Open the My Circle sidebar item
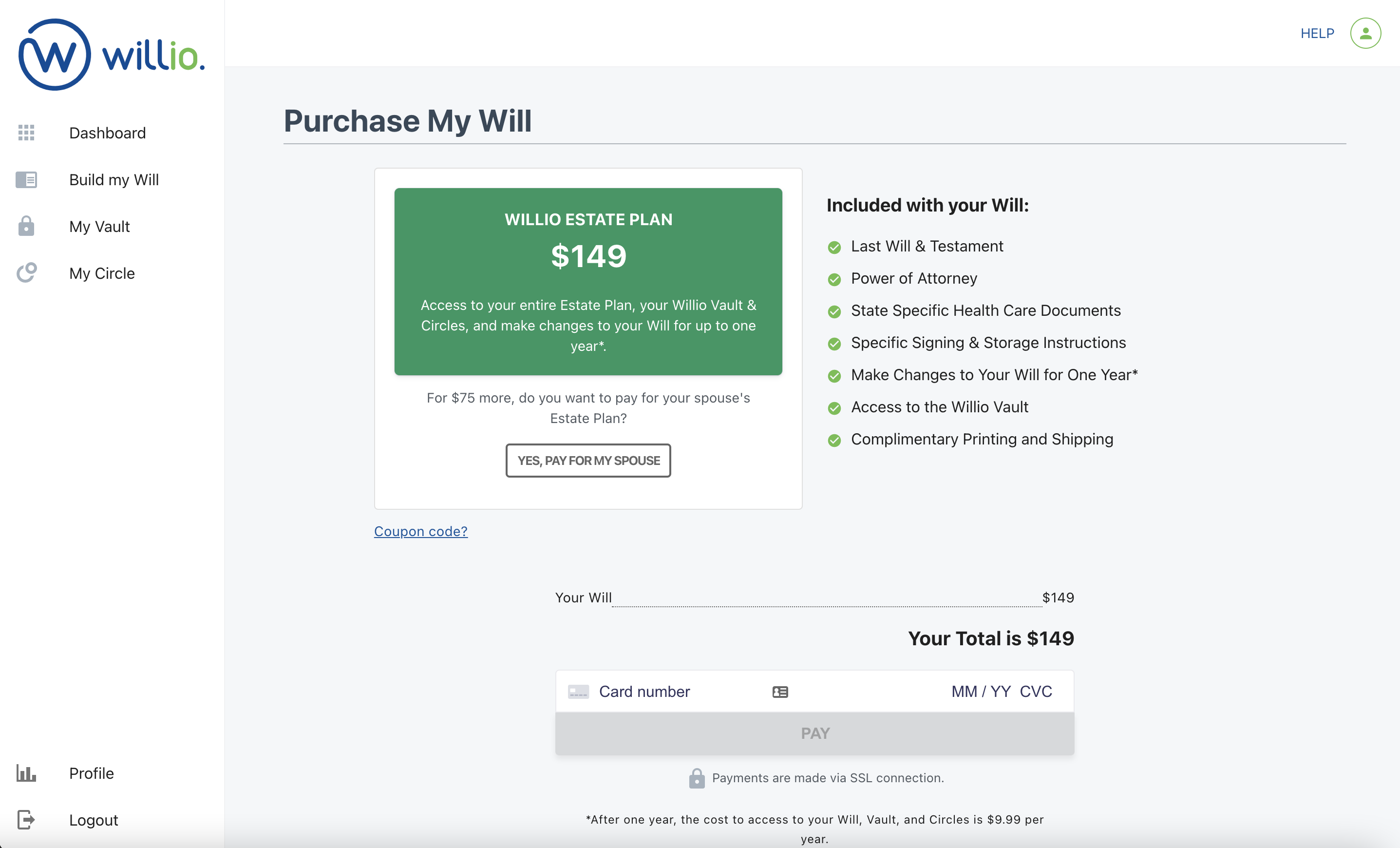Viewport: 1400px width, 848px height. point(102,273)
